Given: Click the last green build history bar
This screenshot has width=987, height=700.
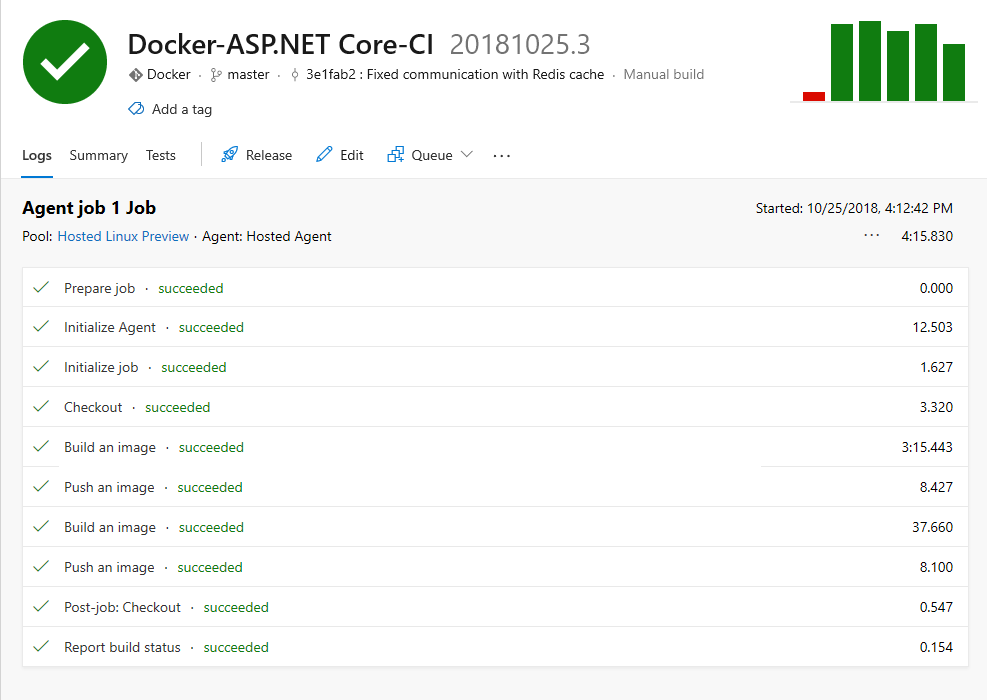Looking at the screenshot, I should [954, 72].
